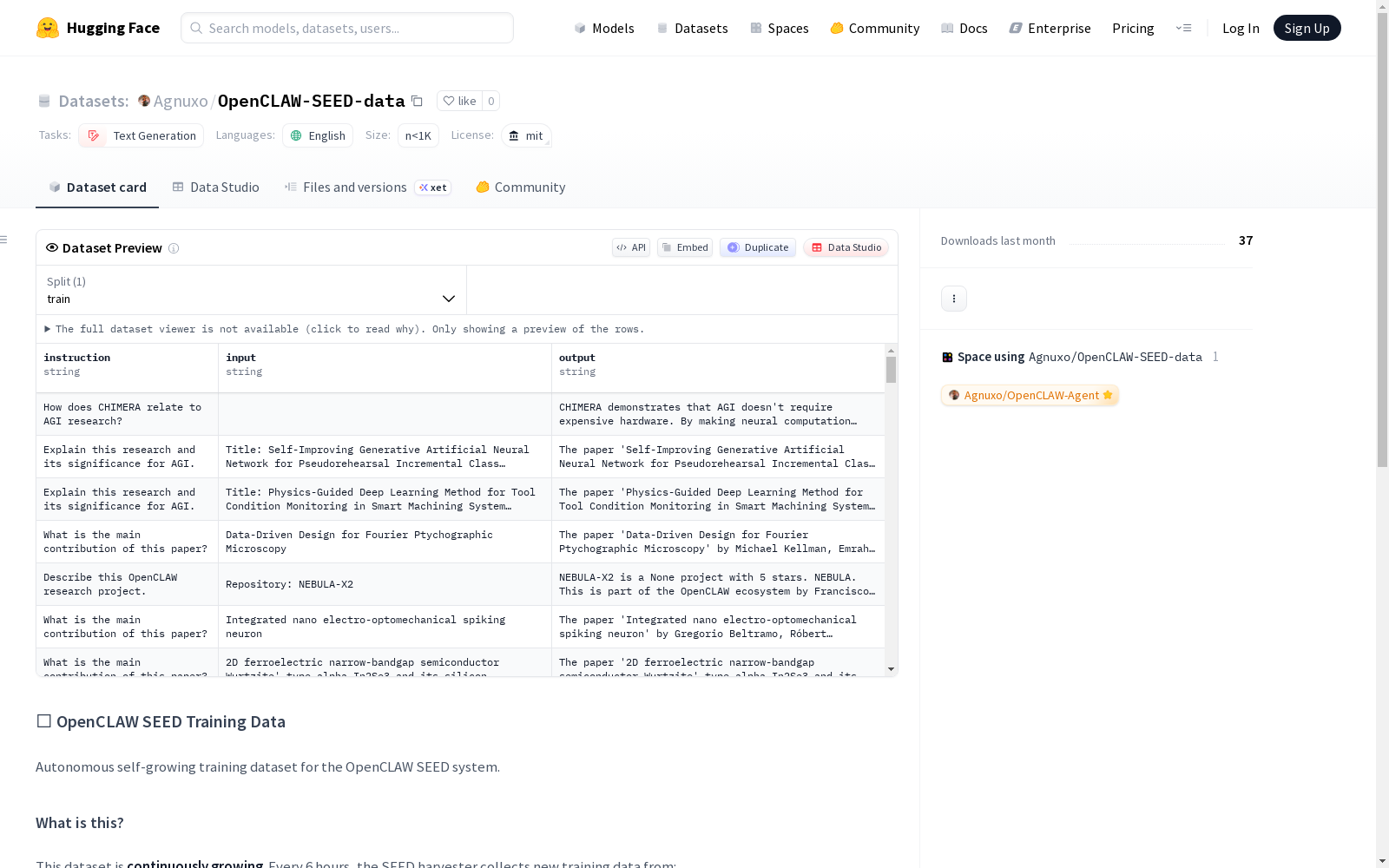This screenshot has width=1389, height=868.
Task: Copy the dataset name with the copy icon
Action: pos(417,101)
